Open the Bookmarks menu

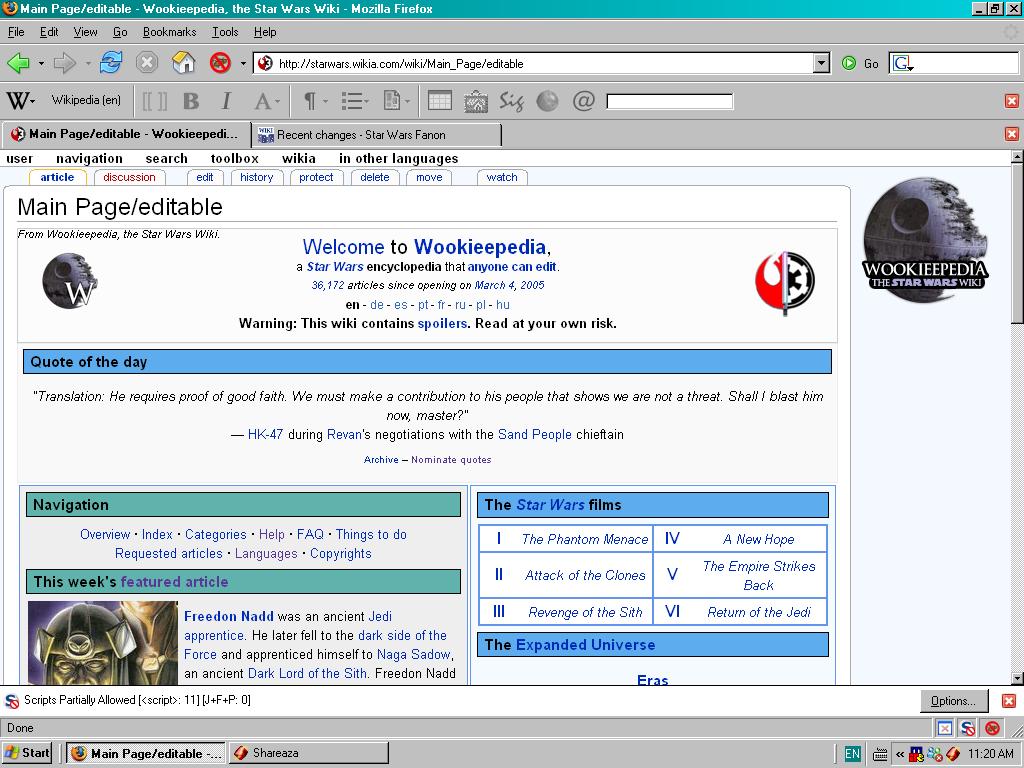pos(169,32)
